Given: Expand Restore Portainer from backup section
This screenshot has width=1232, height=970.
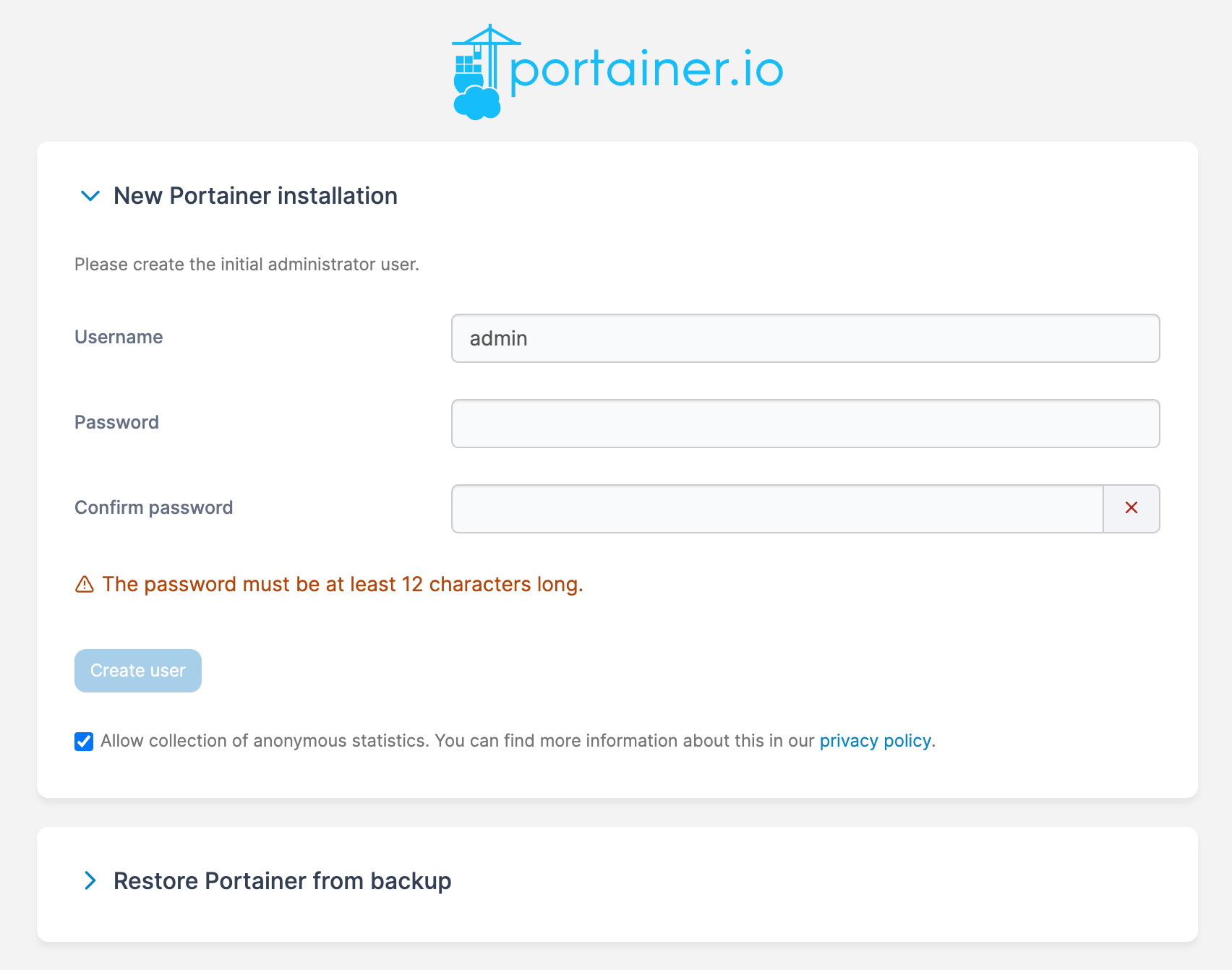Looking at the screenshot, I should click(90, 880).
